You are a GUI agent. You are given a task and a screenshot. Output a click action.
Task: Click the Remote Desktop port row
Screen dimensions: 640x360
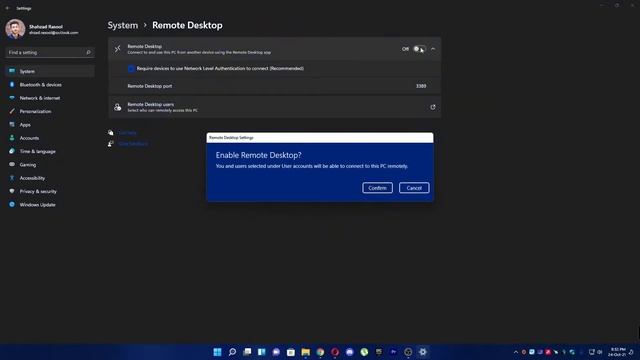pyautogui.click(x=275, y=86)
